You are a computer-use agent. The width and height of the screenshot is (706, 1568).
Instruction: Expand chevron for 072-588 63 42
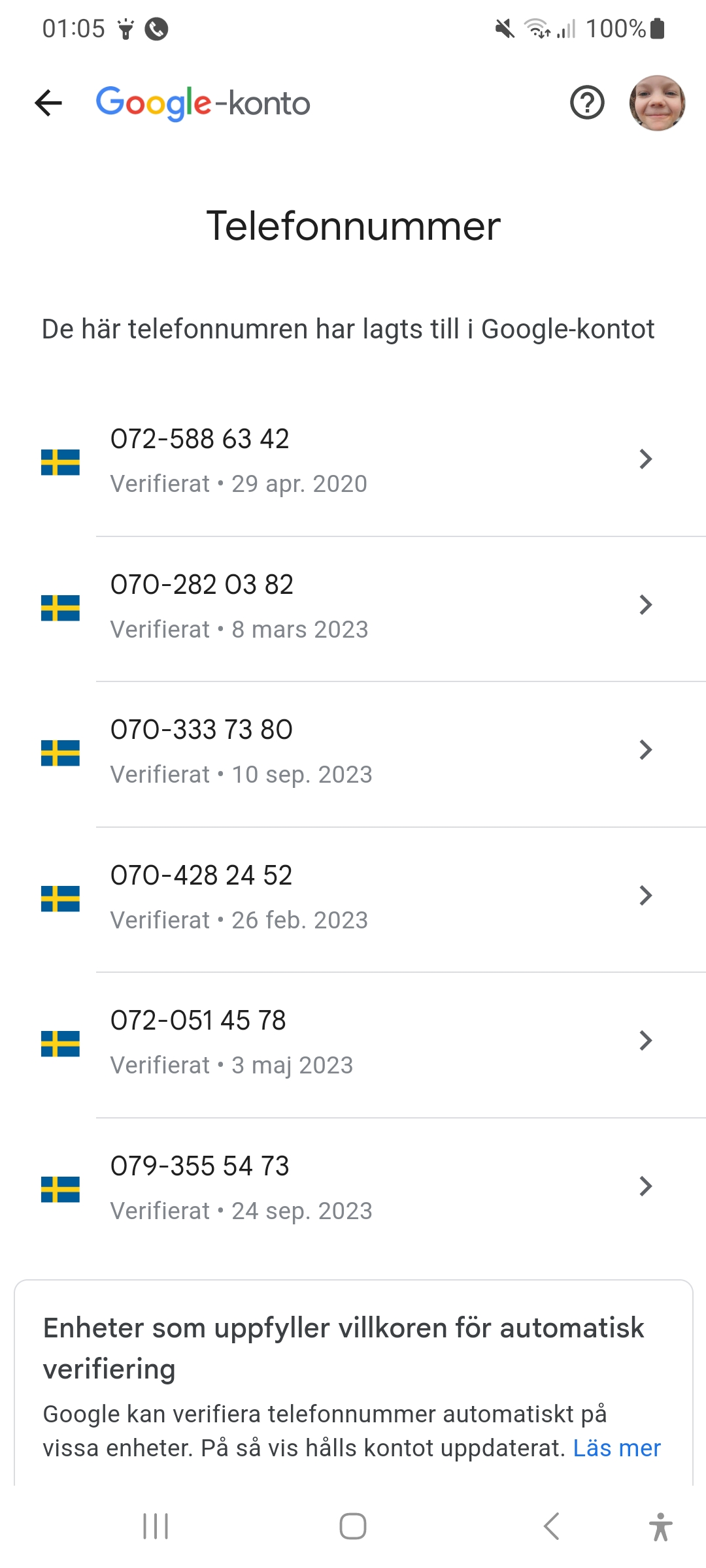pyautogui.click(x=646, y=459)
